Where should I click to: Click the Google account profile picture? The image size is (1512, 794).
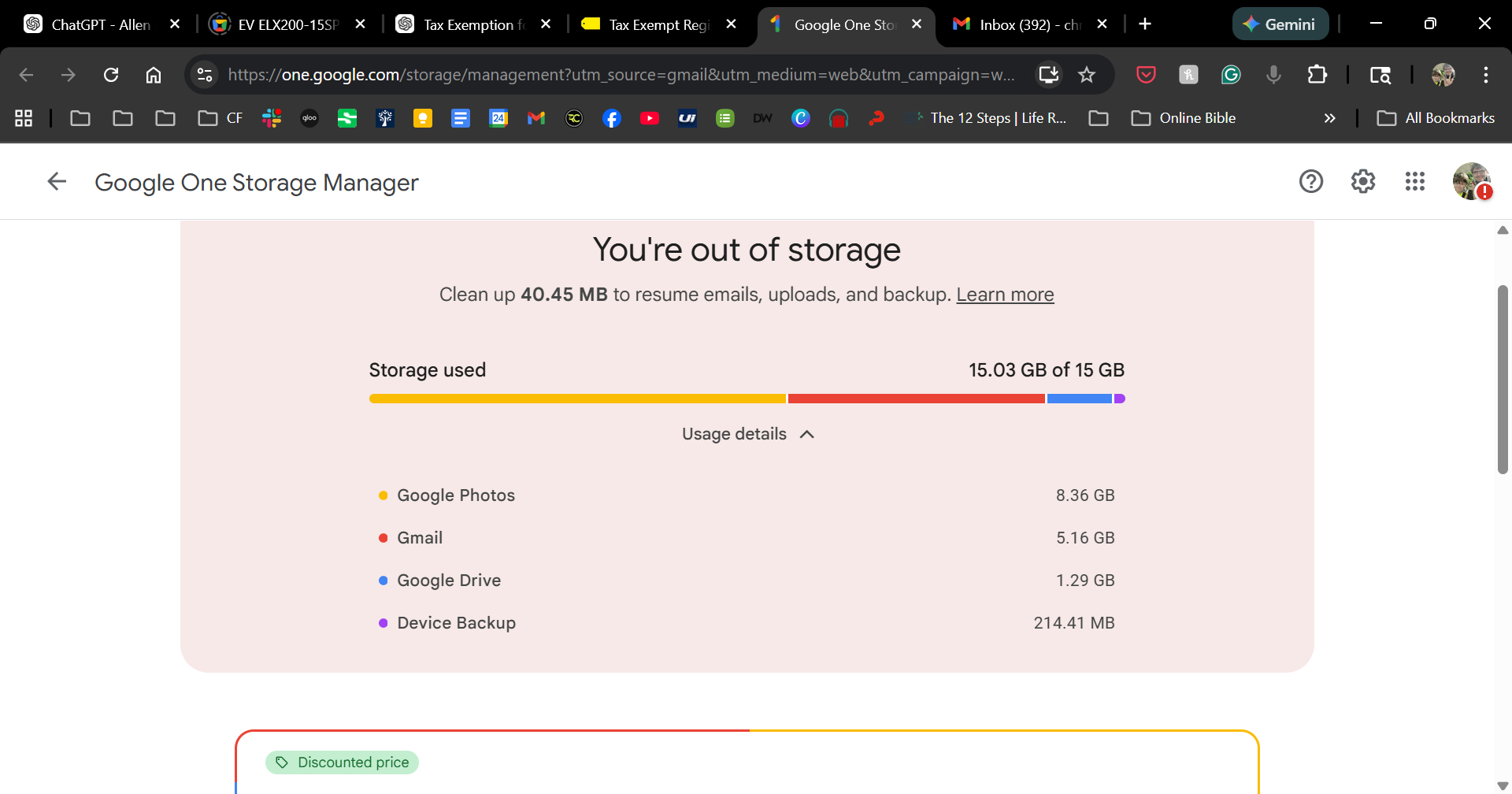1470,182
